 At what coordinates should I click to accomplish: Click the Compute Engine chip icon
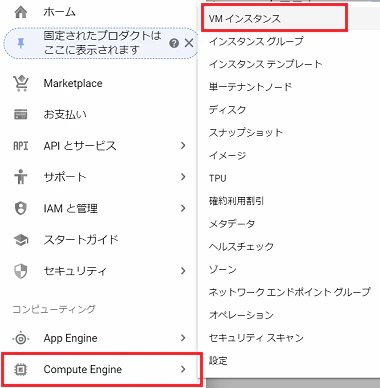tap(21, 369)
